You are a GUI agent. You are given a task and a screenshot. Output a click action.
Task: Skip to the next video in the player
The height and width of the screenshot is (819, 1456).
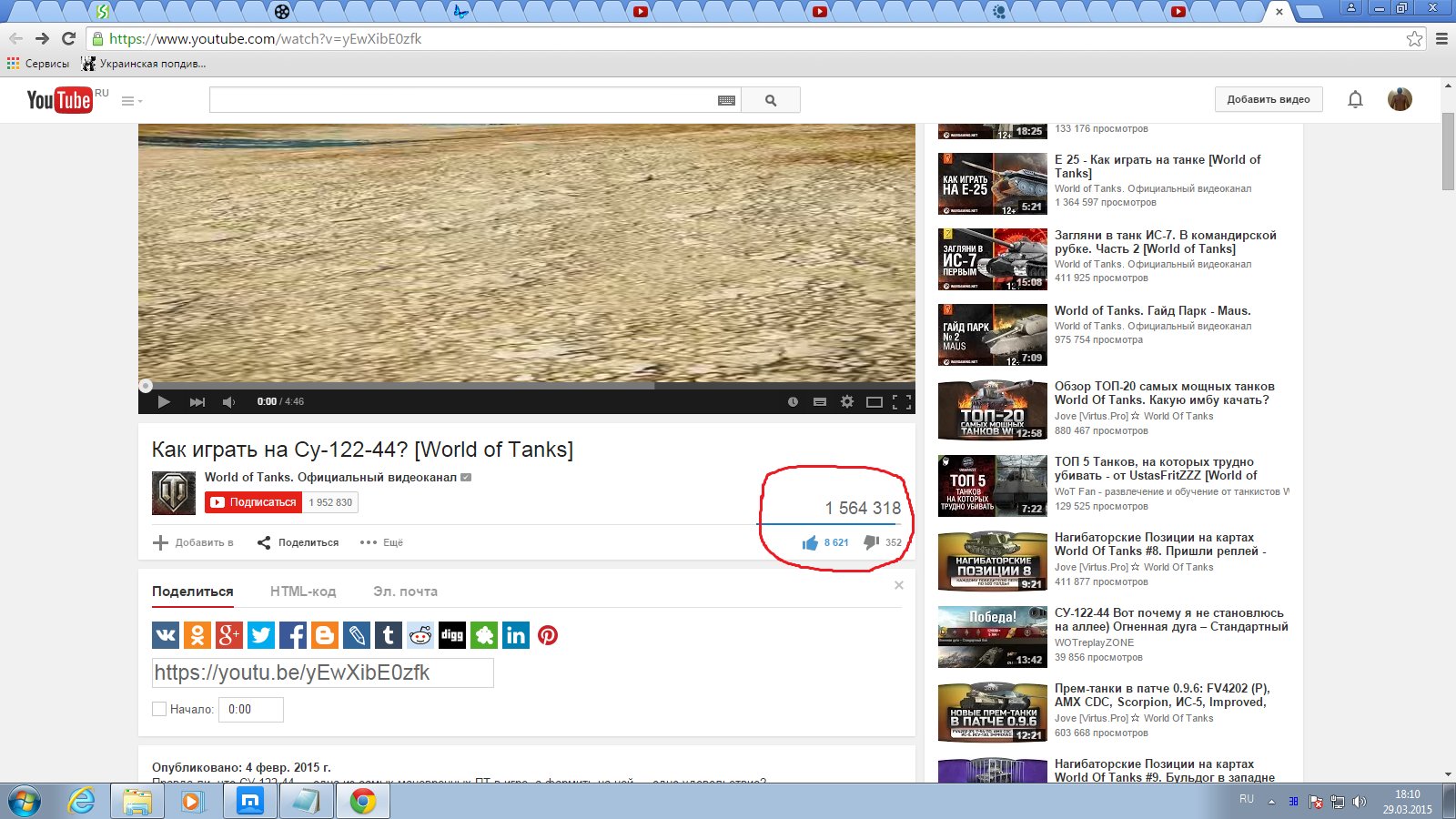(x=197, y=401)
